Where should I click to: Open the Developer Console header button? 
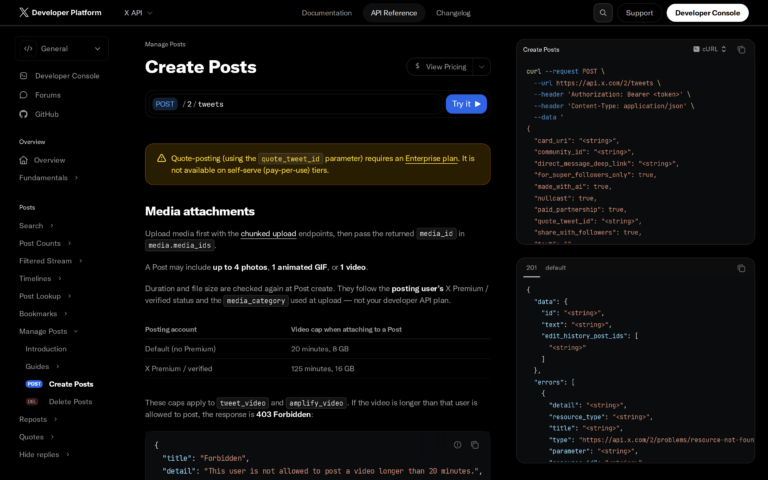pyautogui.click(x=707, y=13)
